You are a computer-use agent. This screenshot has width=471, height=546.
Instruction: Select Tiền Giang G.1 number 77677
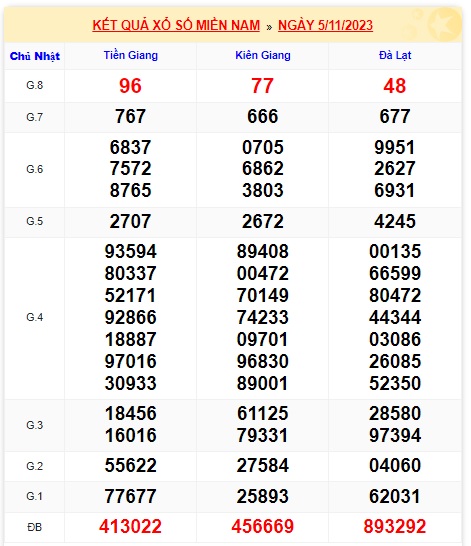point(130,496)
